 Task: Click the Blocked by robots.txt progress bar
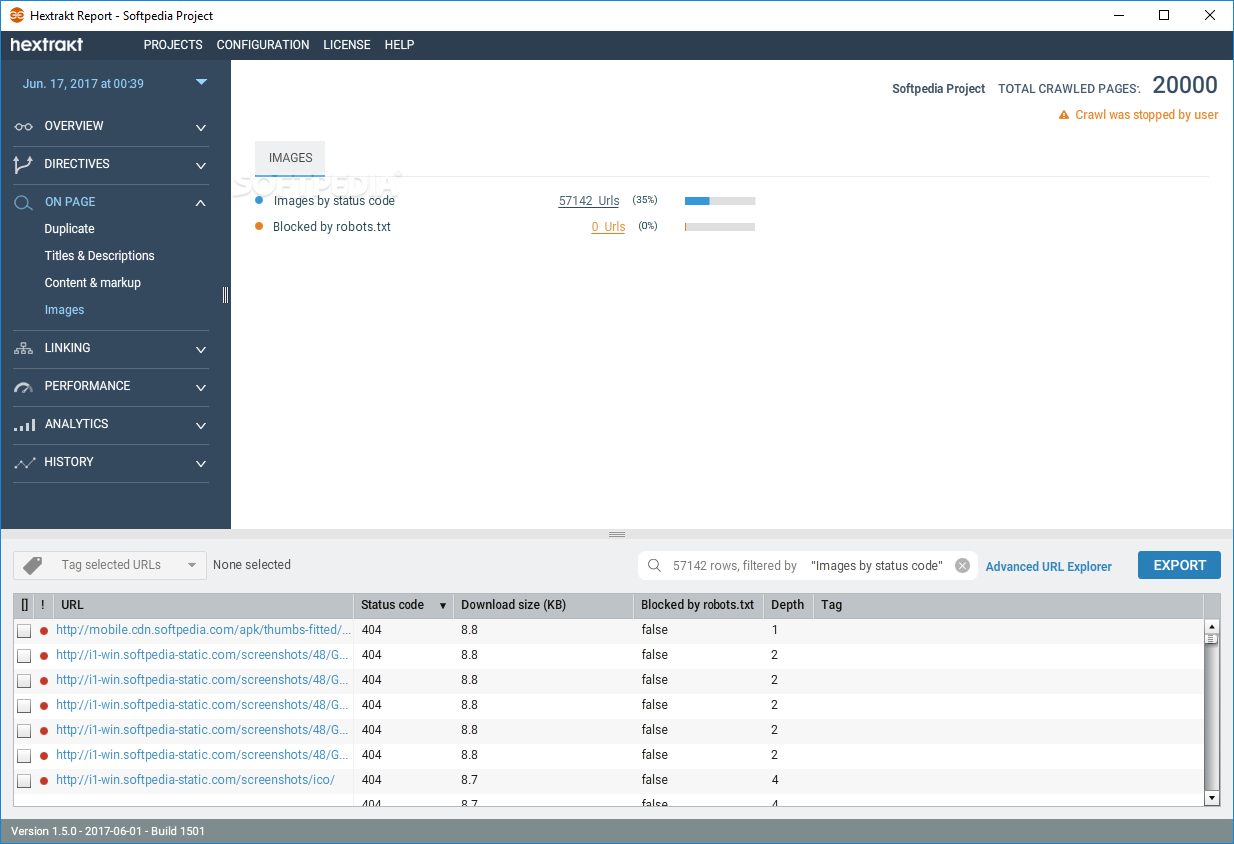click(720, 227)
